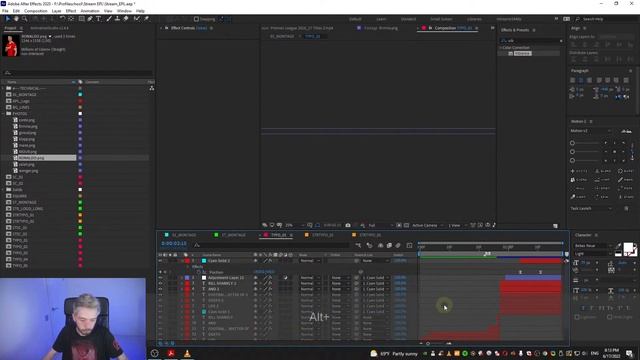Image resolution: width=640 pixels, height=360 pixels.
Task: Switch to the Default workspace
Action: click(x=355, y=19)
